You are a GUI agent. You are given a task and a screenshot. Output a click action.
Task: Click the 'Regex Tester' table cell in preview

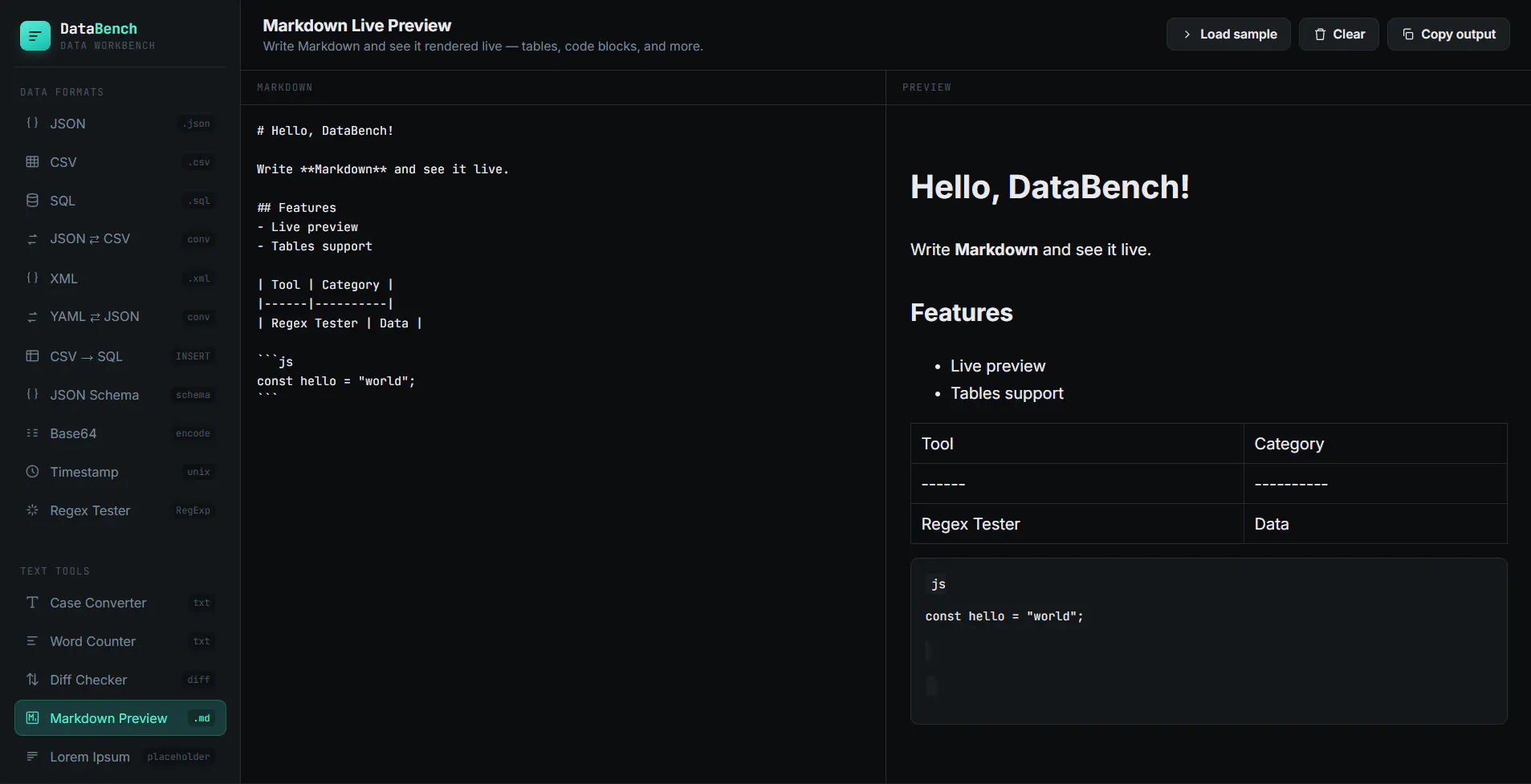coord(1077,524)
